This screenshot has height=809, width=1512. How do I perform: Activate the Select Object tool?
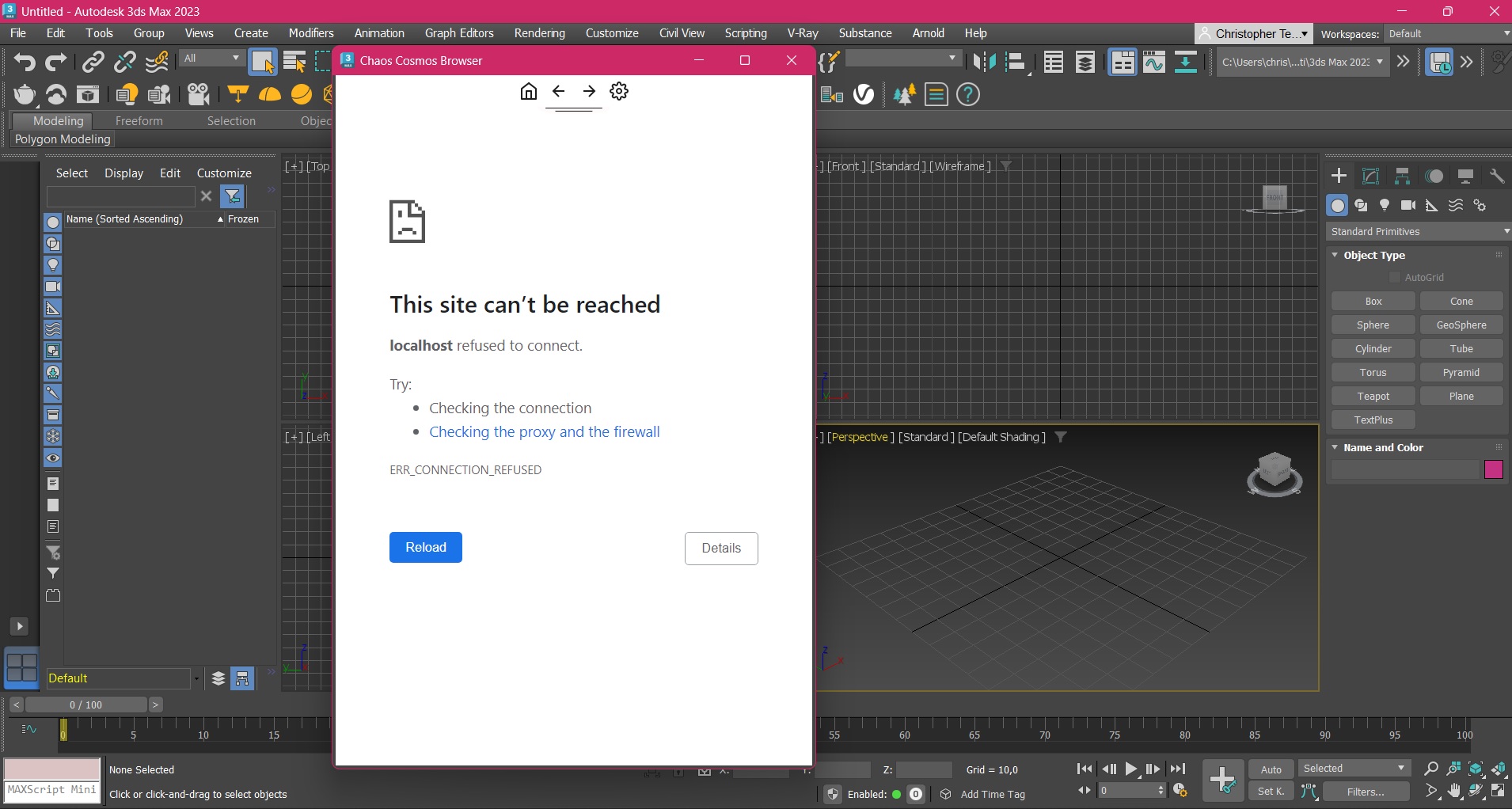point(262,62)
